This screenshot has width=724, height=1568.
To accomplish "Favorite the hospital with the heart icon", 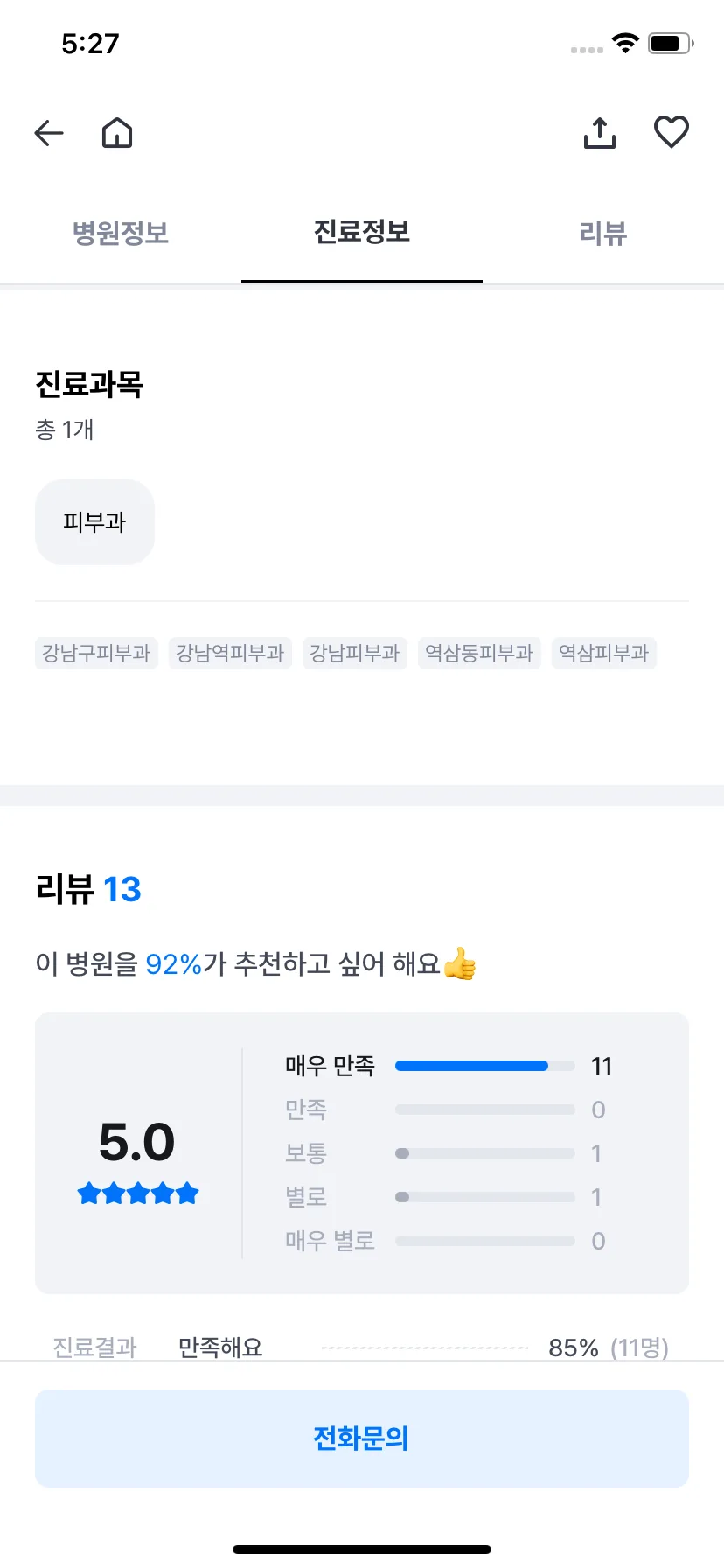I will pos(672,132).
